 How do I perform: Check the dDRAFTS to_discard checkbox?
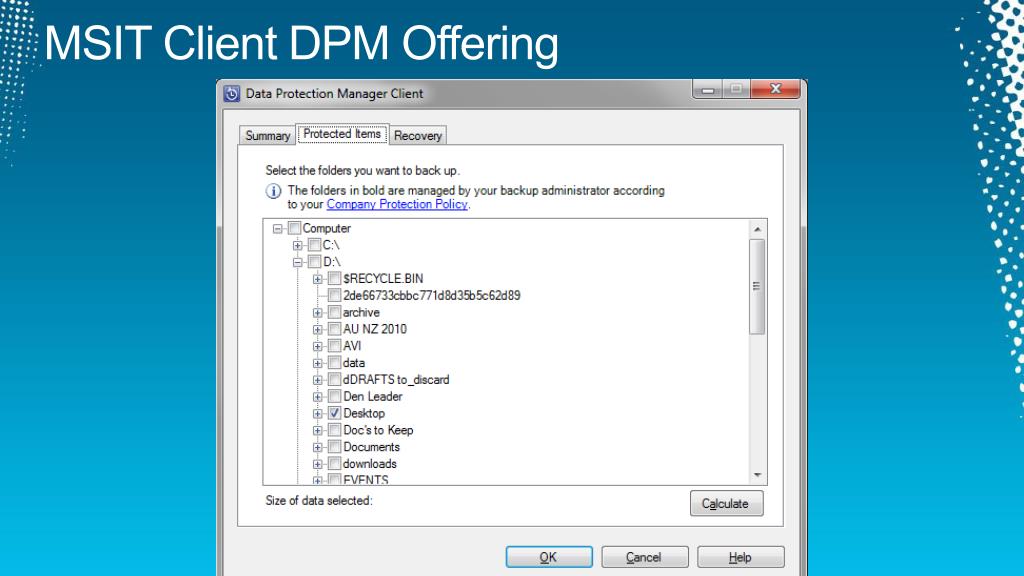point(334,379)
